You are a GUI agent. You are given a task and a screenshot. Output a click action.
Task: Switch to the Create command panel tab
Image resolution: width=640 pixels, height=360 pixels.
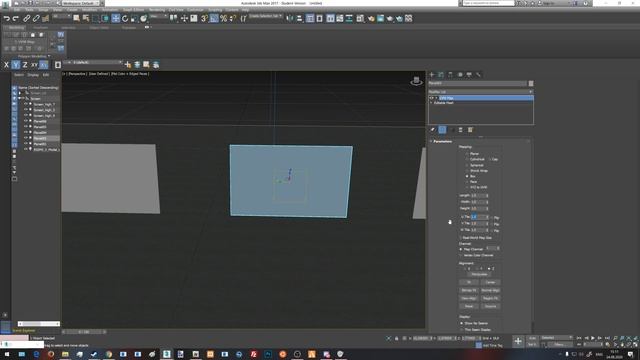432,75
